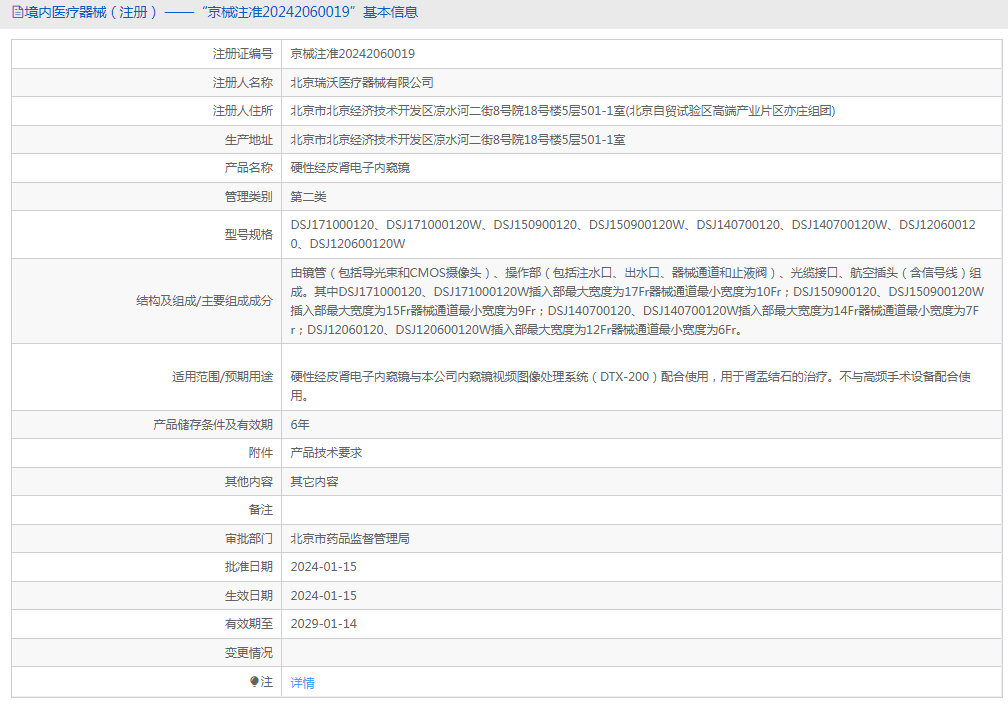Viewport: 1008px width, 705px height.
Task: Click the 生效日期 label
Action: point(248,596)
